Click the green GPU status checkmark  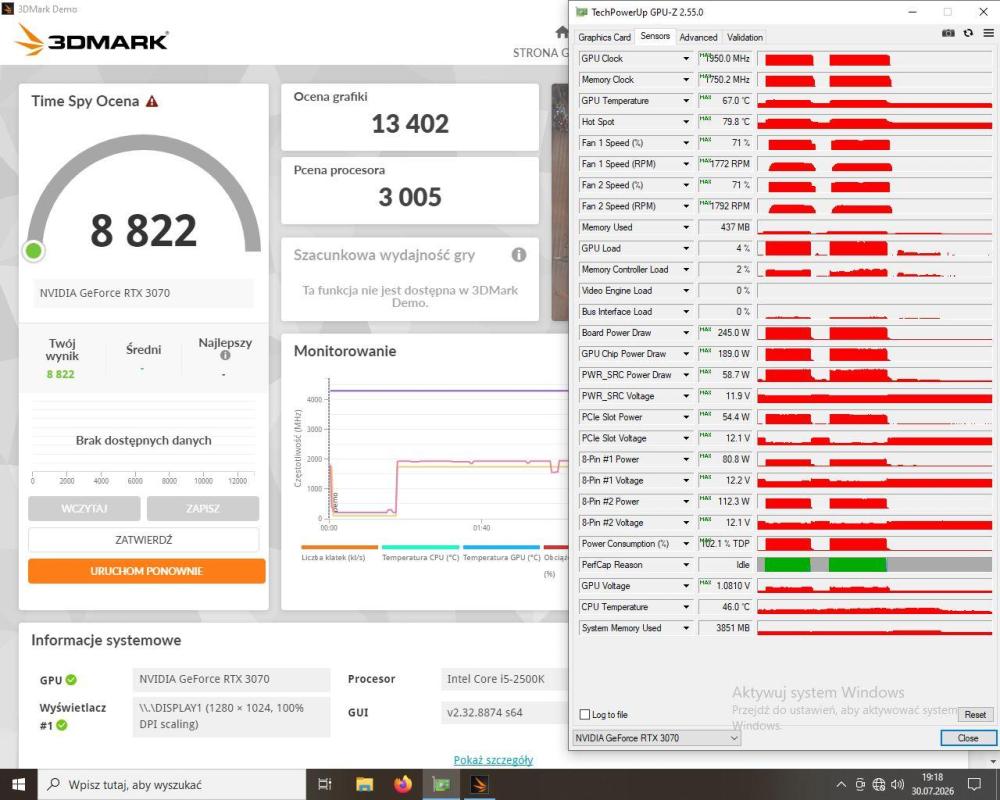point(71,680)
